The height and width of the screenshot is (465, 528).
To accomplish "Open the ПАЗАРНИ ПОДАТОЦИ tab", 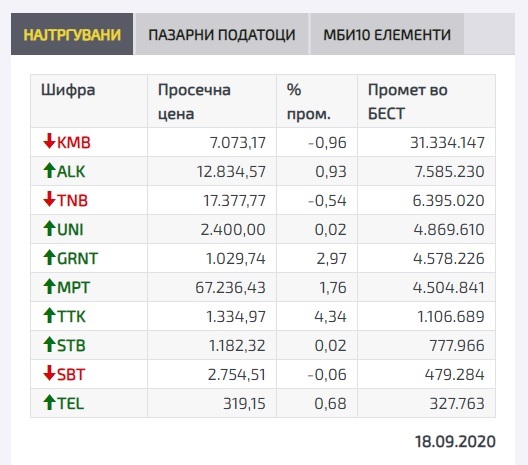I will point(222,34).
